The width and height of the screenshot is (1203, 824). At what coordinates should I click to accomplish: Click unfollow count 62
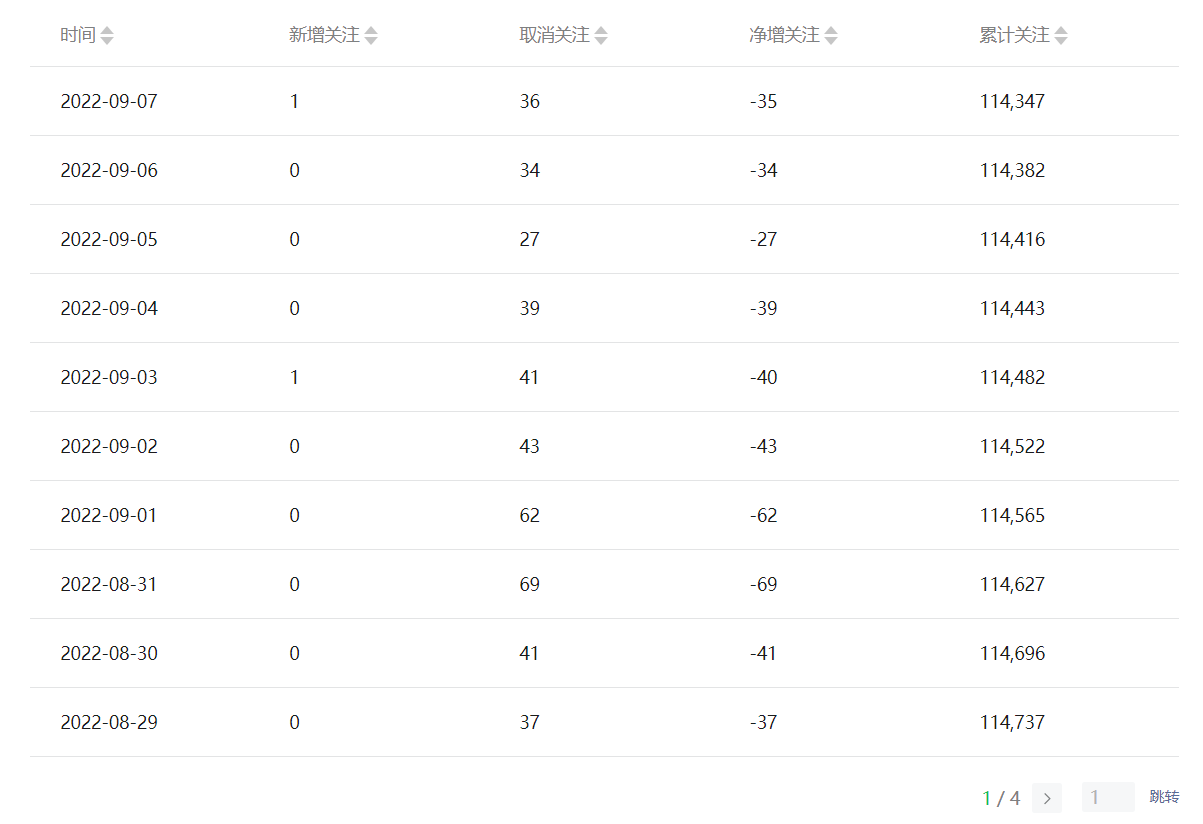pos(530,515)
